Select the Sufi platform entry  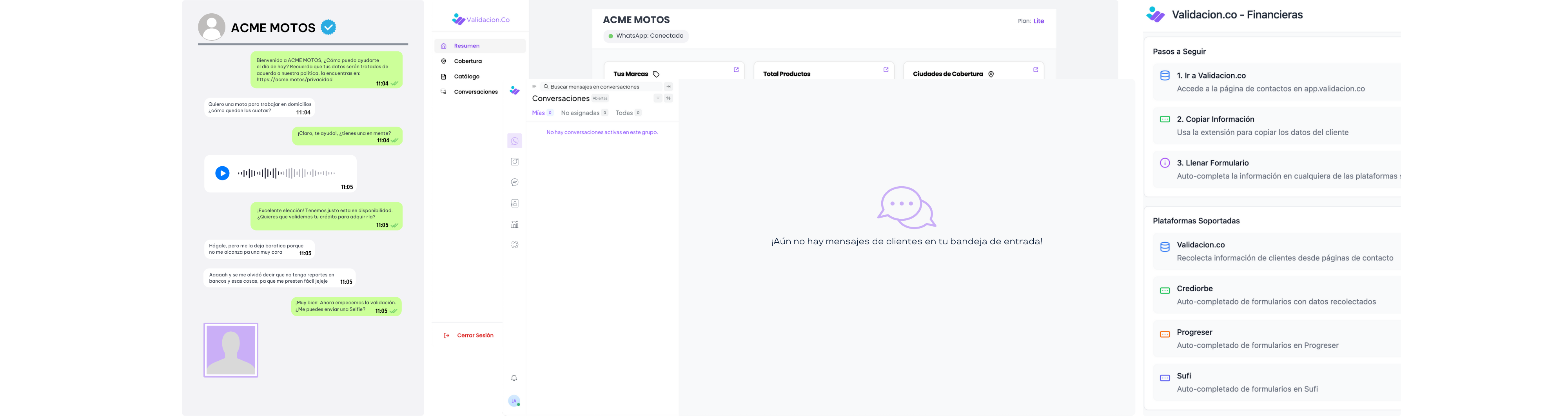[1276, 383]
